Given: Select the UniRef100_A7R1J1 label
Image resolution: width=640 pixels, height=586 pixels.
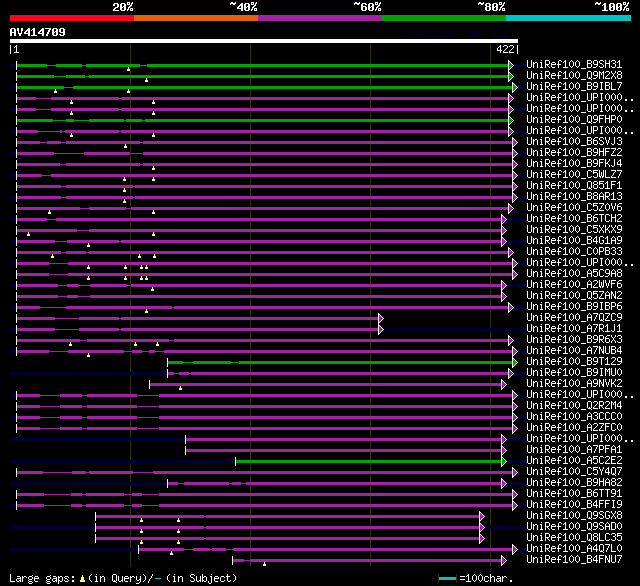Looking at the screenshot, I should tap(574, 329).
